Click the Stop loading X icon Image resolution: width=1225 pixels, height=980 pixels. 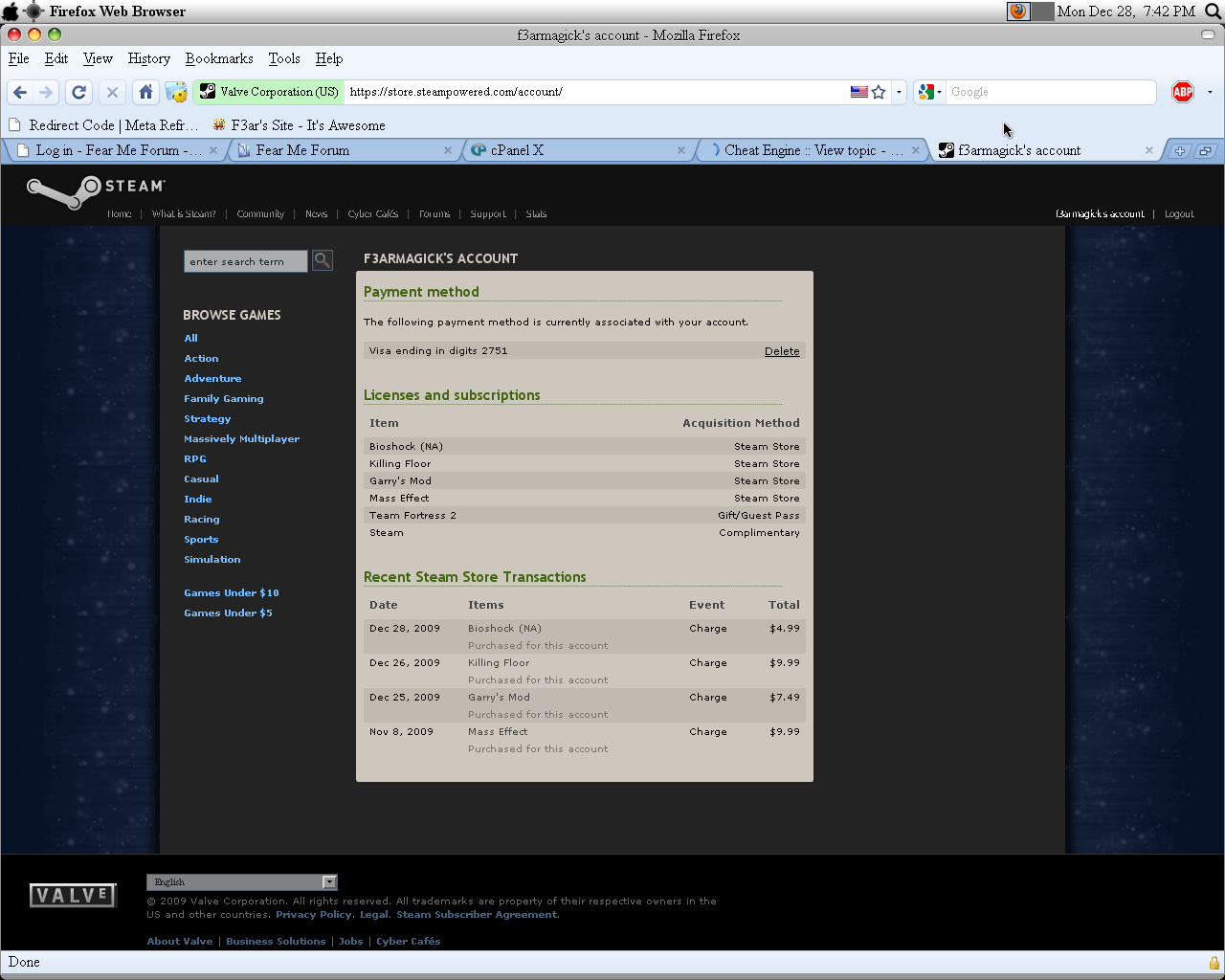[x=112, y=92]
